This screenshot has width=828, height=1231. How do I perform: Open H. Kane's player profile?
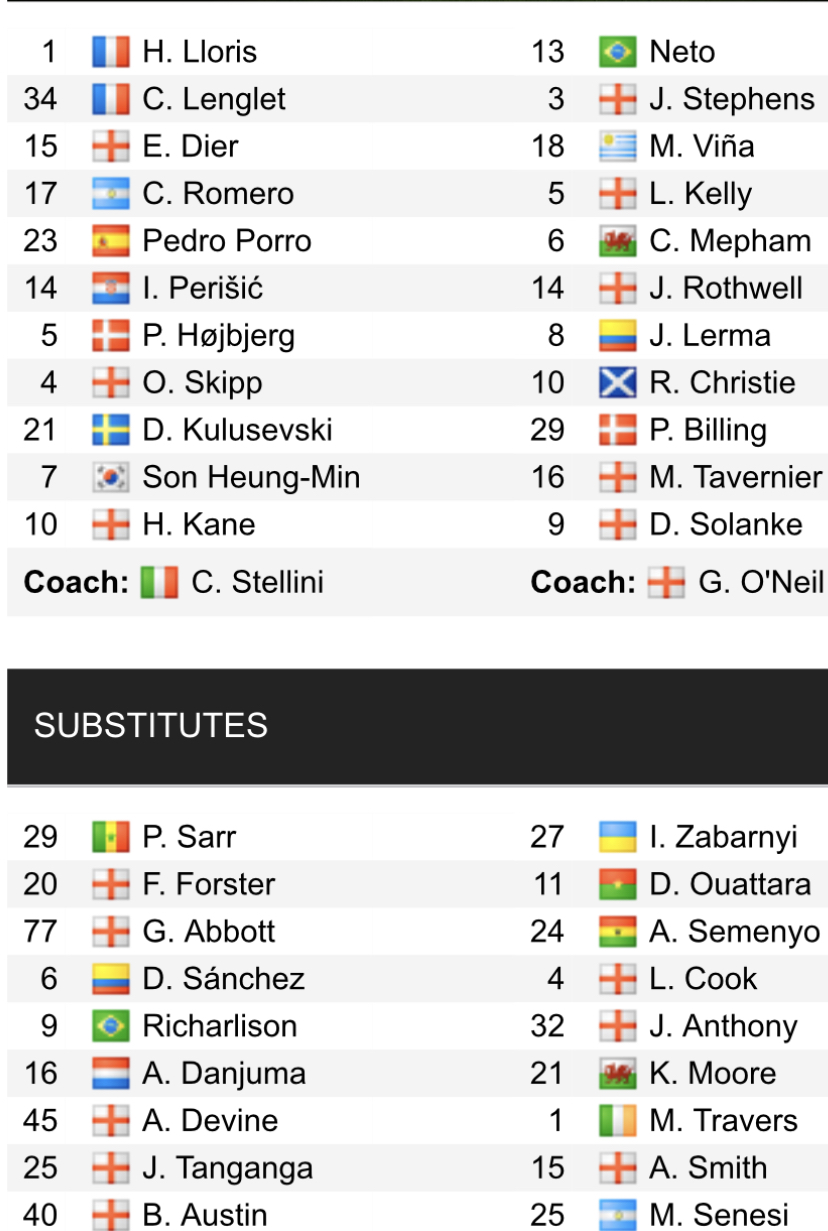(x=198, y=525)
